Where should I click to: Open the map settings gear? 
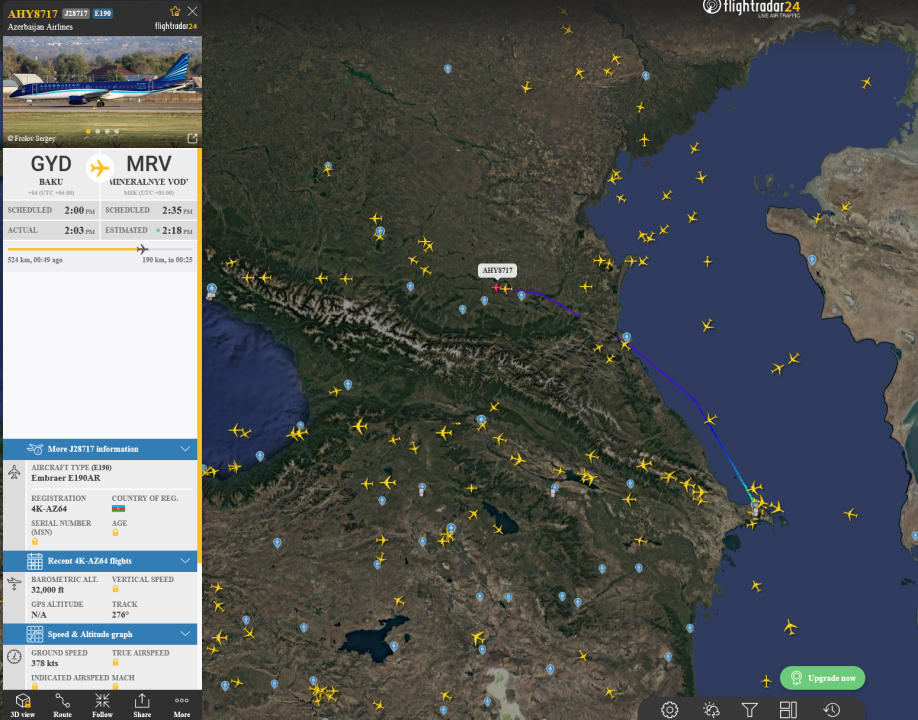669,708
